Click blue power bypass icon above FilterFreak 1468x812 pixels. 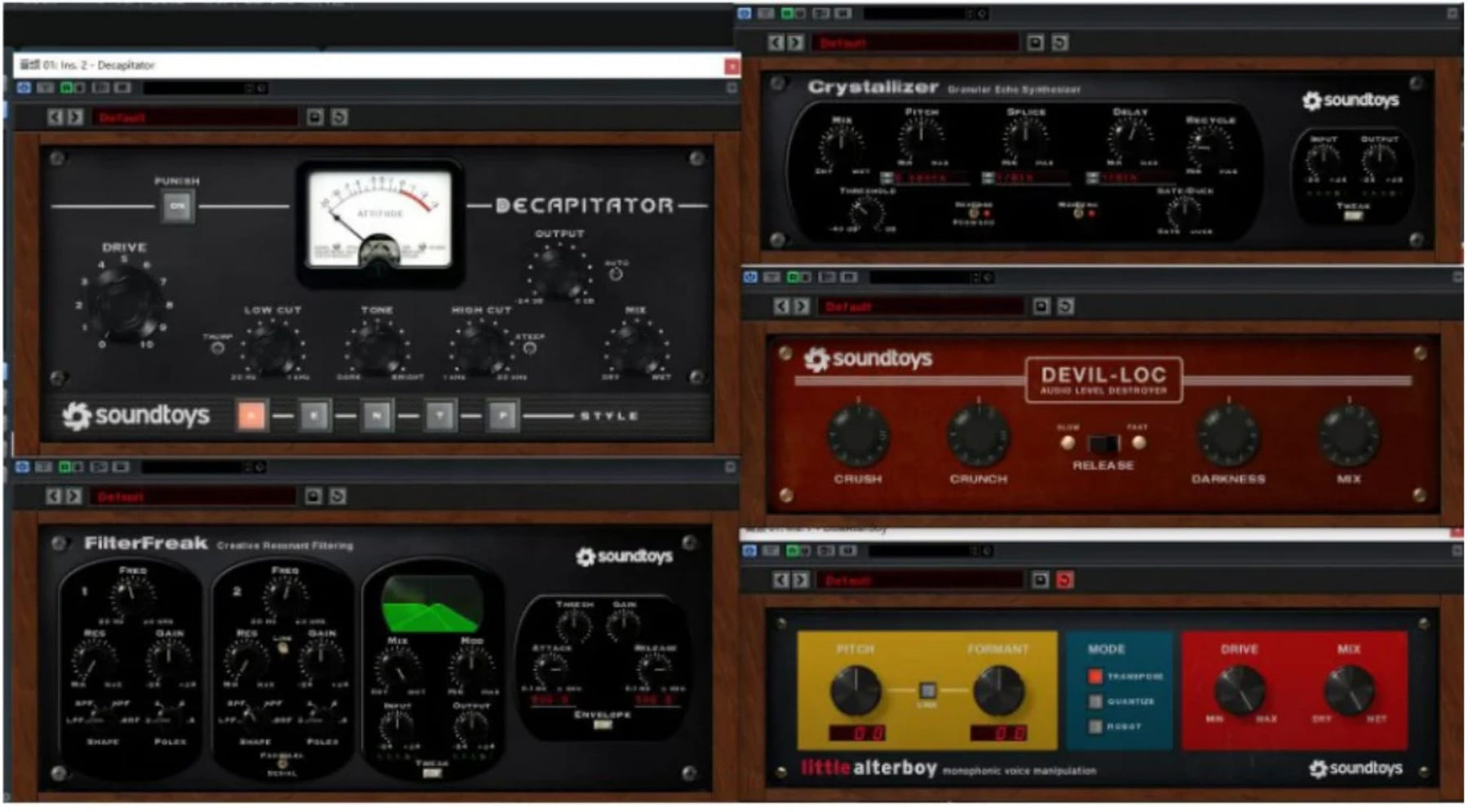[22, 467]
